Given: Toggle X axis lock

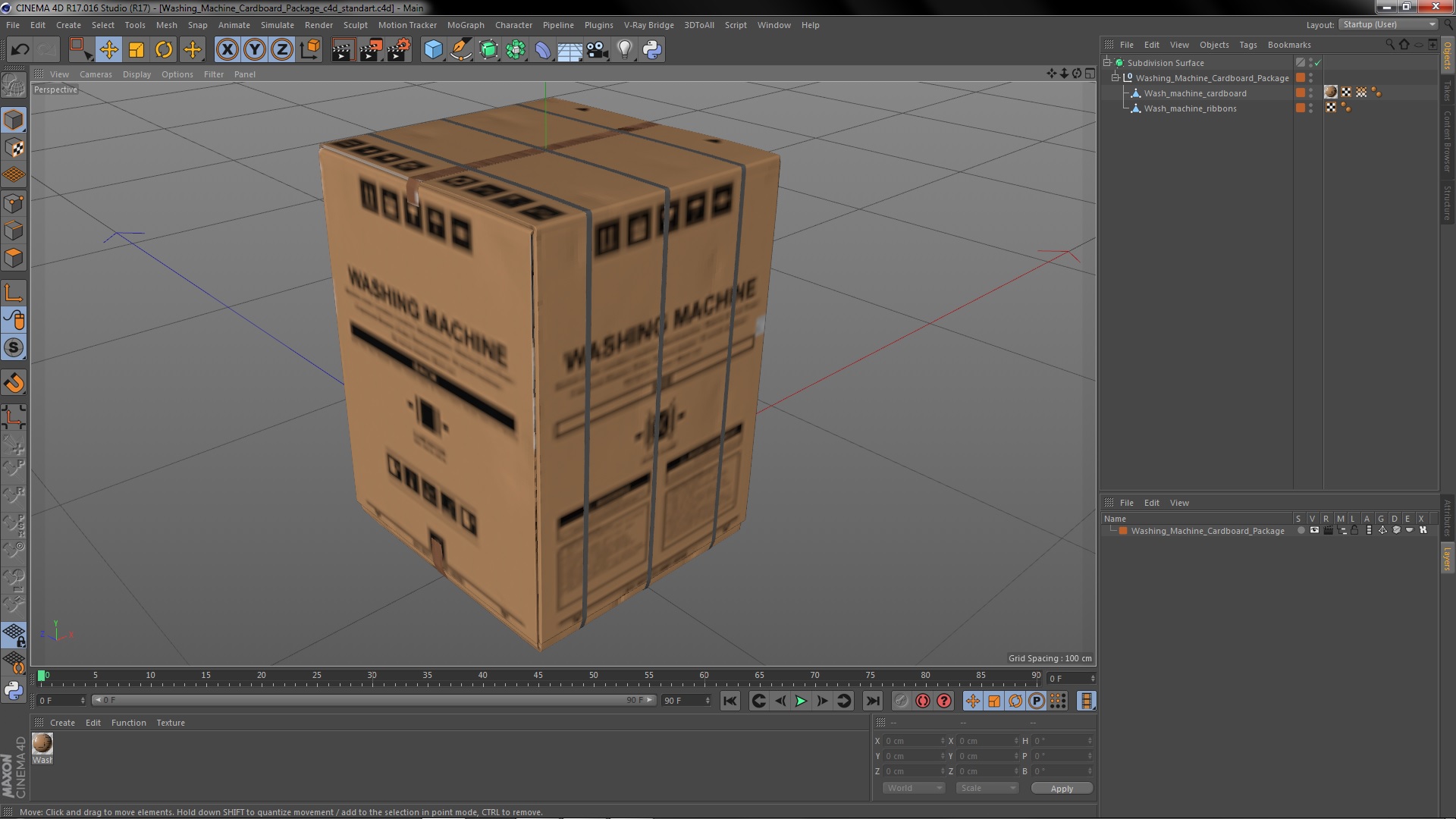Looking at the screenshot, I should click(x=227, y=50).
